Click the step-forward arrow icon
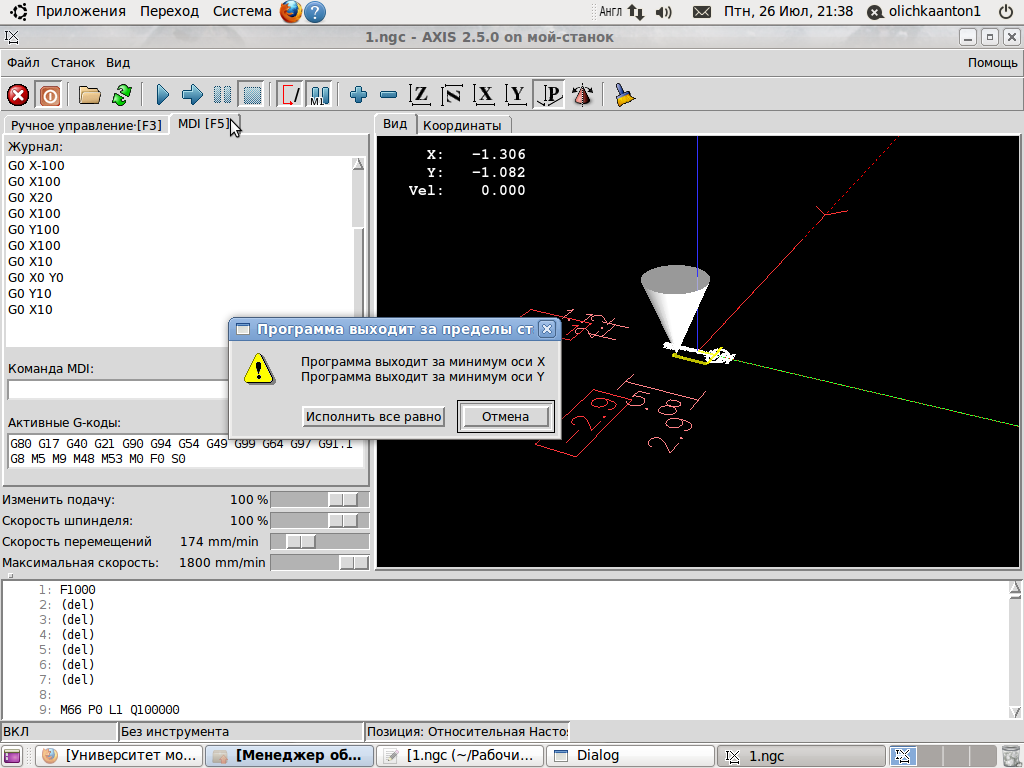The height and width of the screenshot is (768, 1024). coord(192,95)
